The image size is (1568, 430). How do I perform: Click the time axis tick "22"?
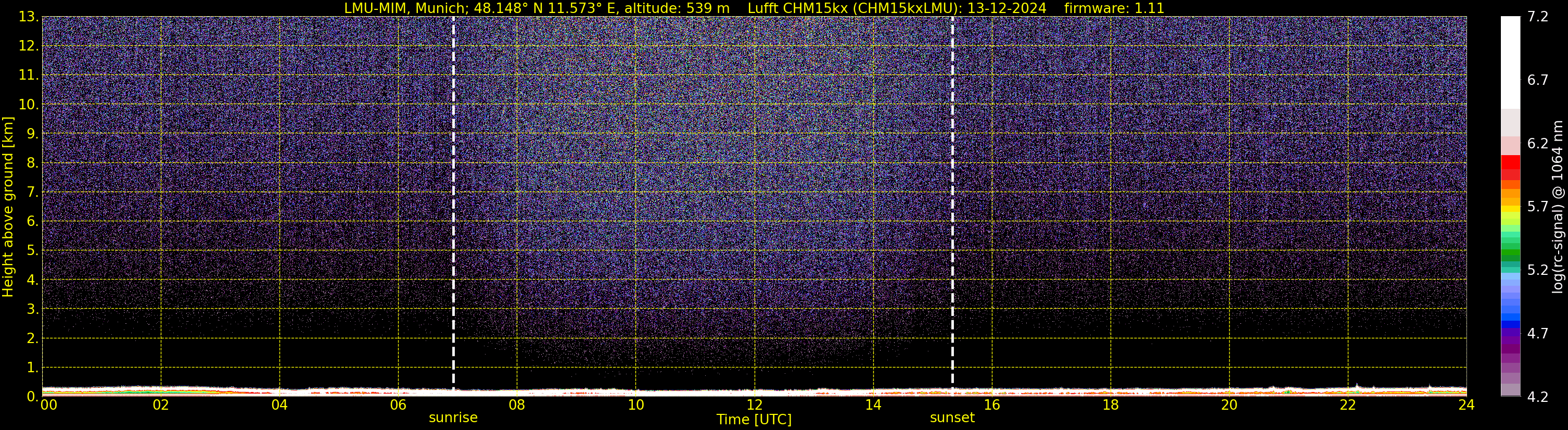[x=1348, y=405]
